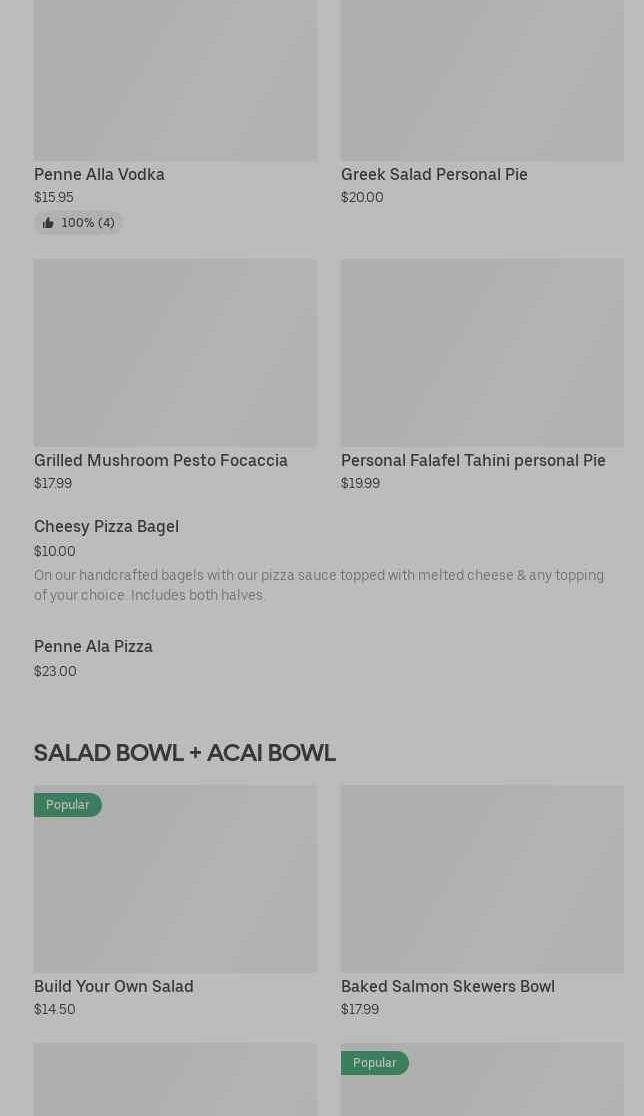Screen dimensions: 644x1116
Task: Click the Penne Alla Vodka title
Action: point(99,174)
